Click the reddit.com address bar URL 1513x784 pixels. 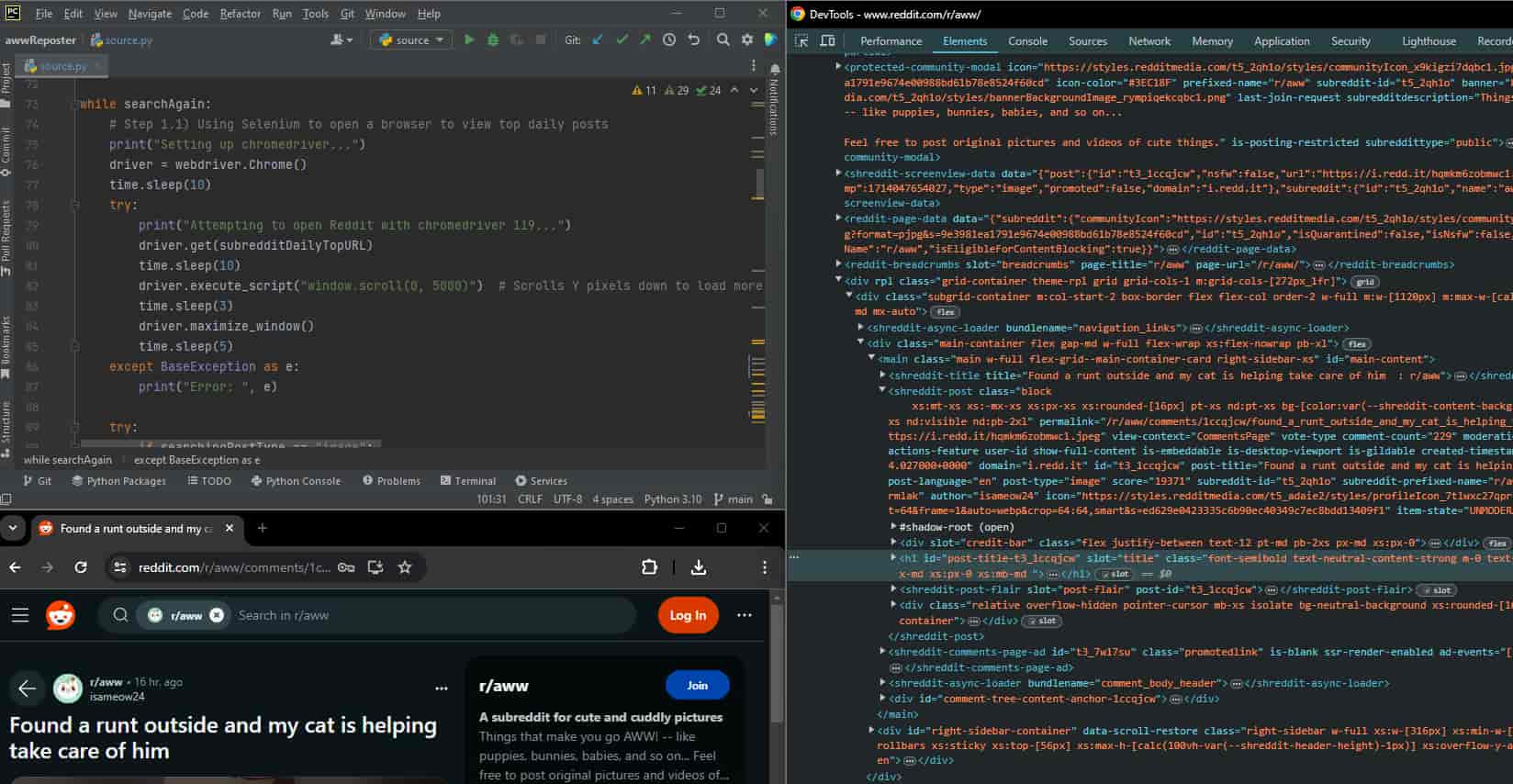(234, 567)
